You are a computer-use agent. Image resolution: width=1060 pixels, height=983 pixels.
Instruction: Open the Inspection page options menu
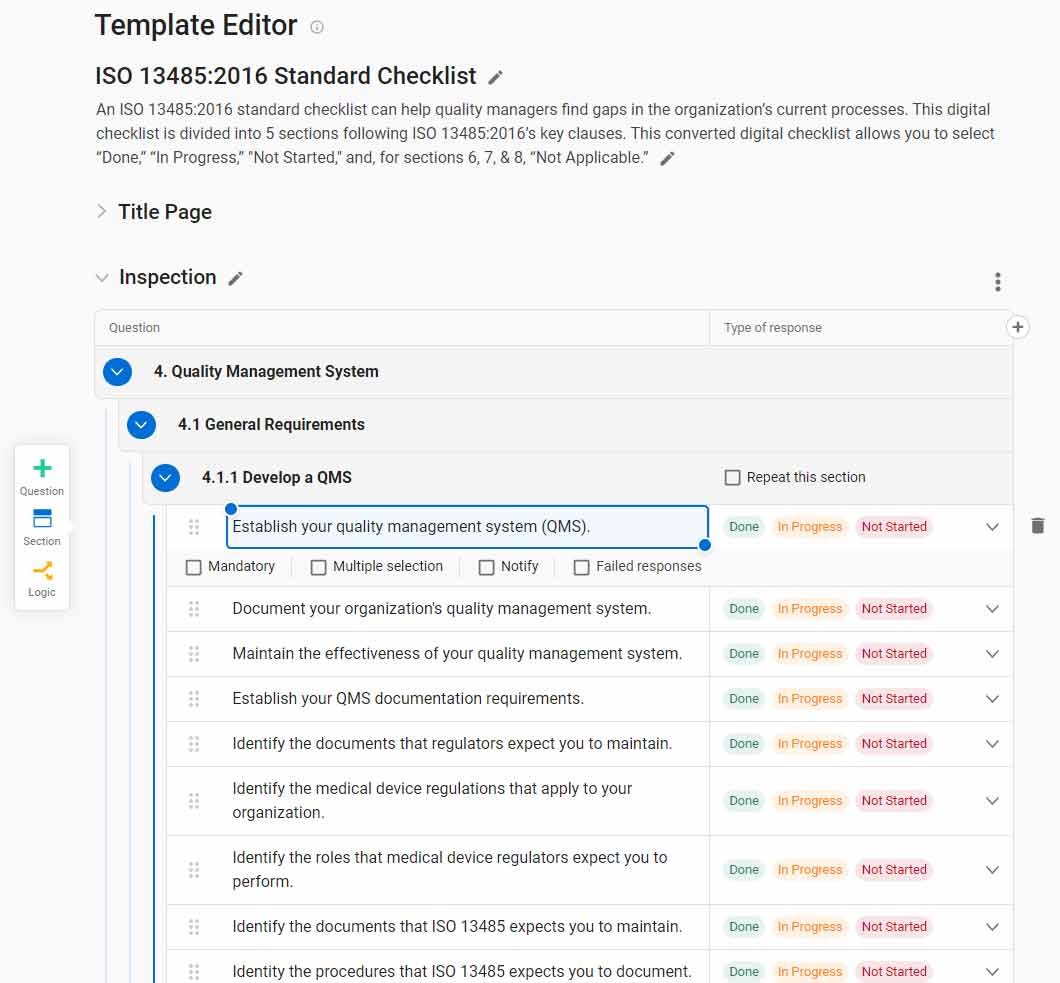(997, 281)
